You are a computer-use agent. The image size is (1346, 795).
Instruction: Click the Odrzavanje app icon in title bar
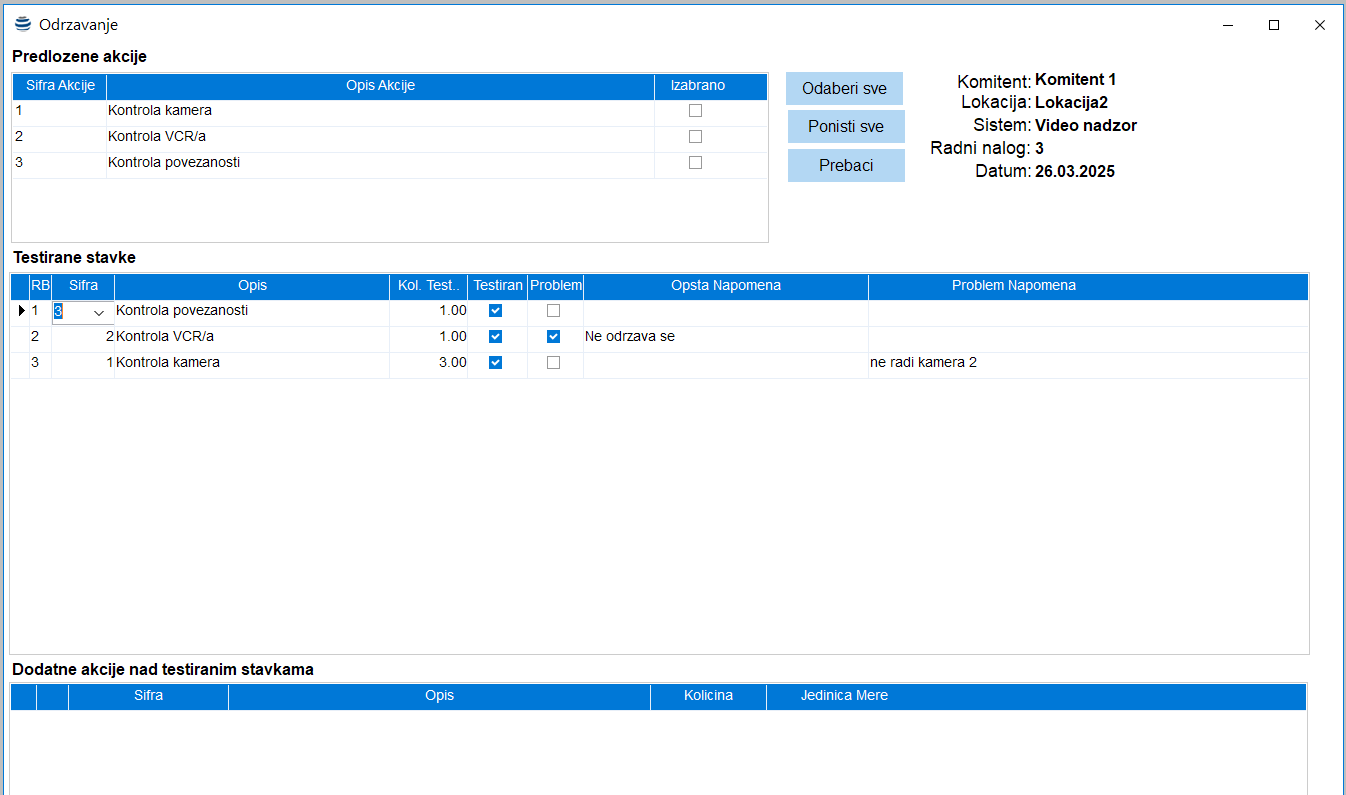pyautogui.click(x=23, y=24)
